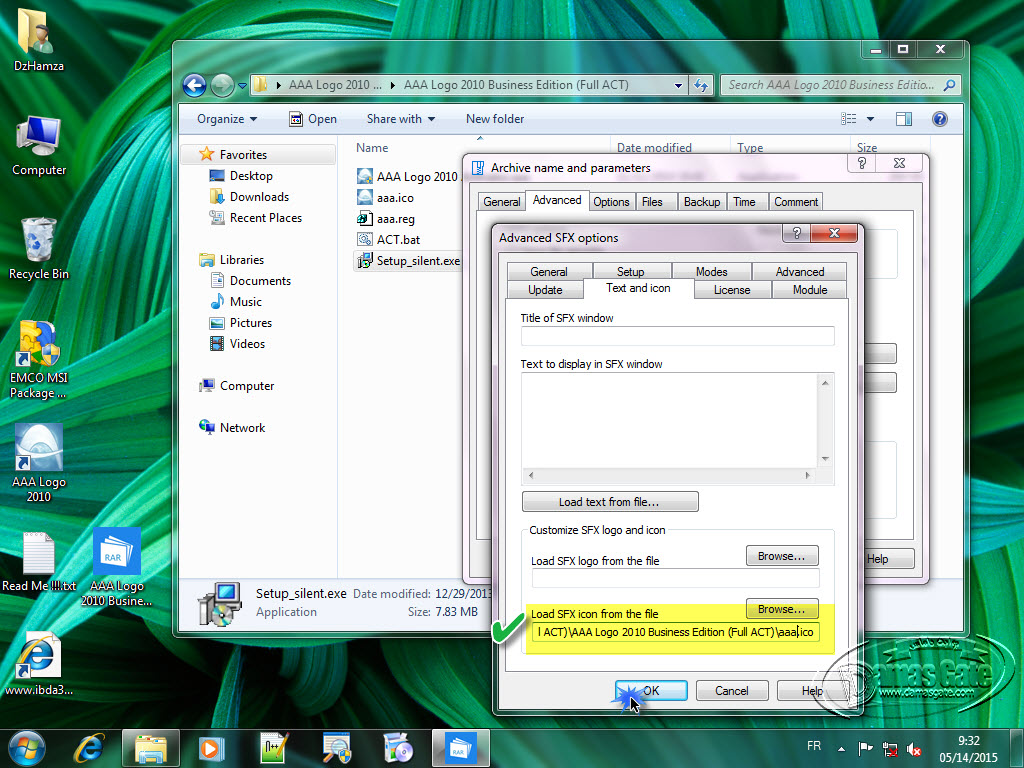
Task: Switch to the General tab in Advanced SFX options
Action: point(549,272)
